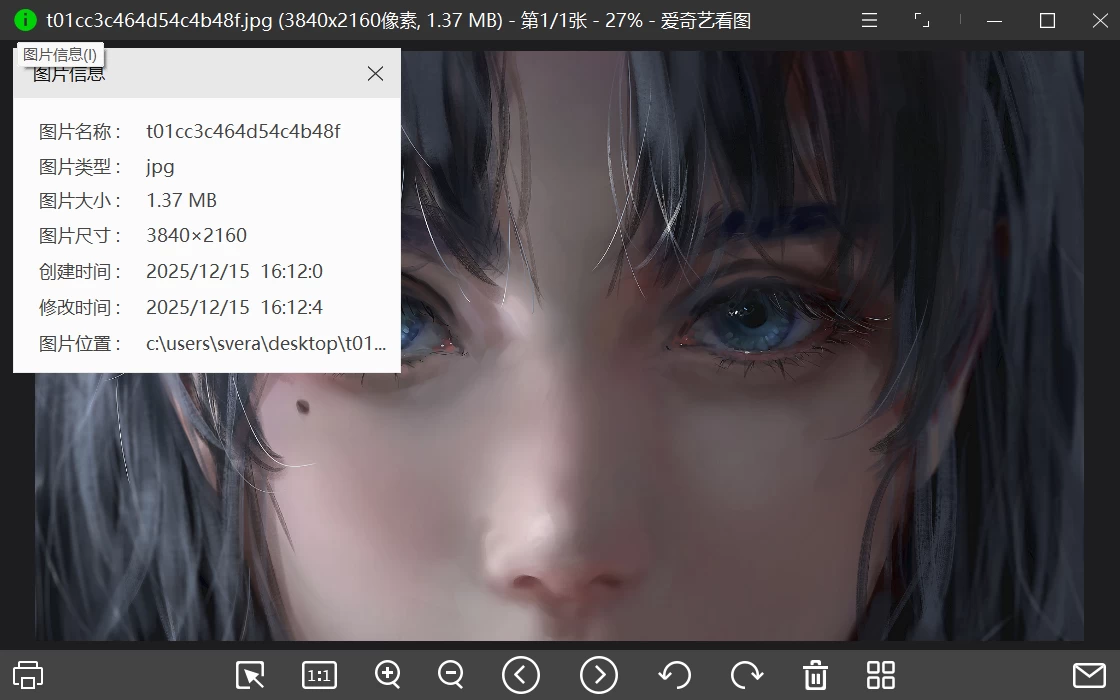
Task: Go to the next image
Action: pyautogui.click(x=598, y=675)
